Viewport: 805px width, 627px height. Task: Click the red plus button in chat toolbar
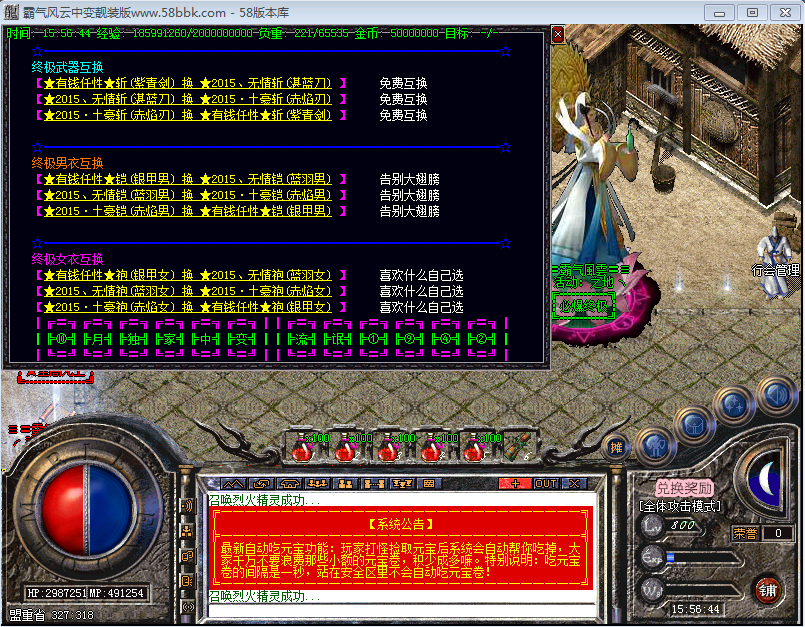point(515,483)
